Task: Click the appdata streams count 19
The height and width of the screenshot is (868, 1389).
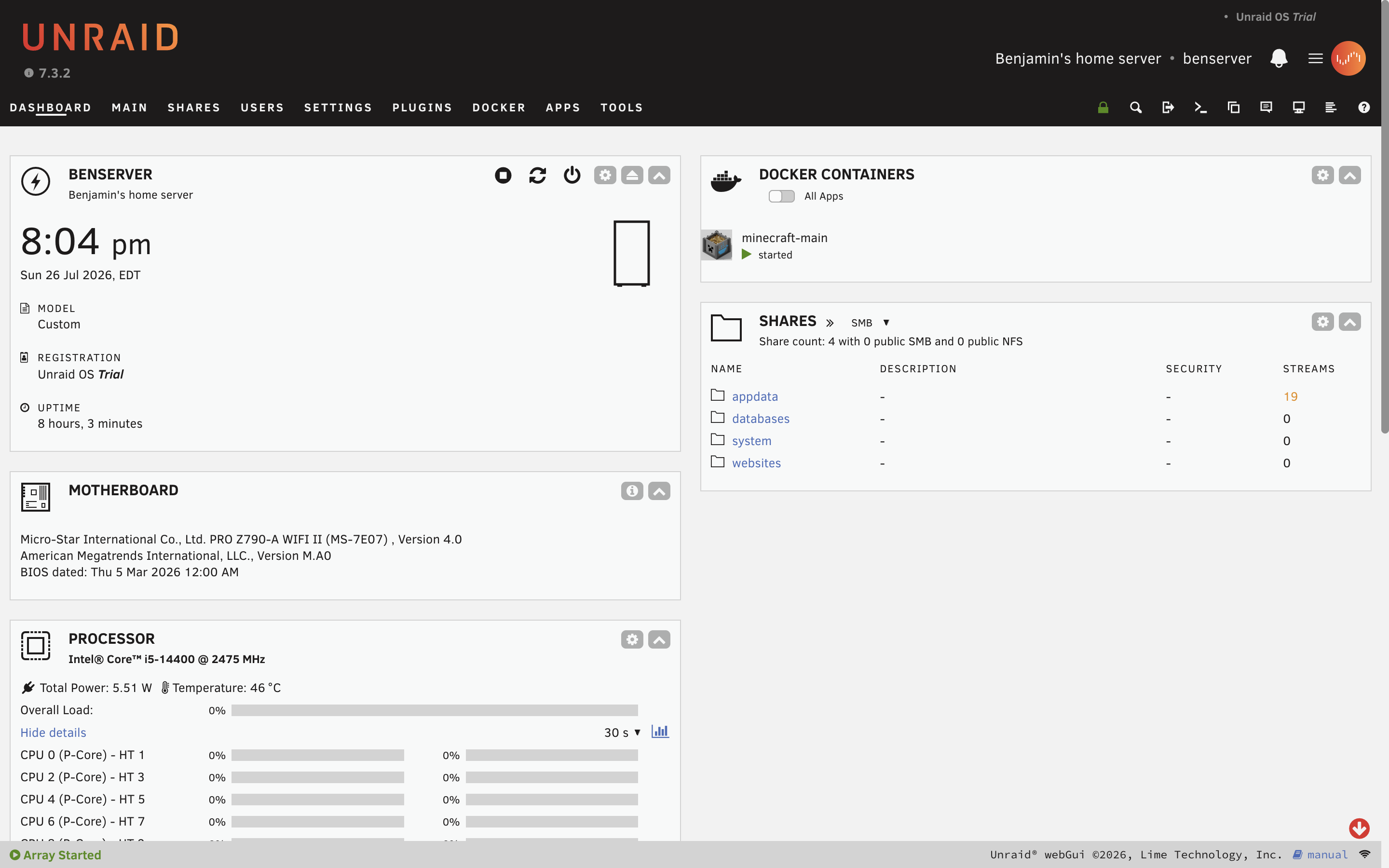Action: coord(1290,397)
